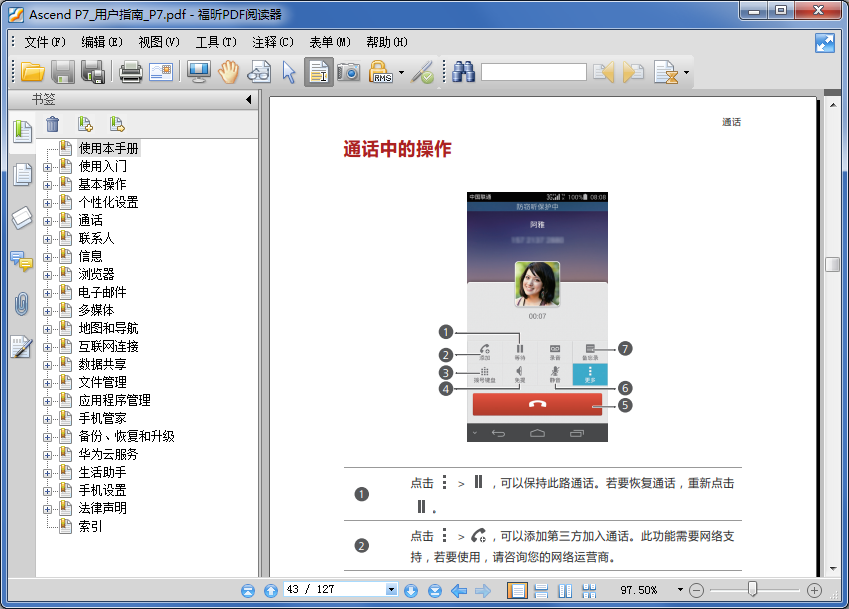849x609 pixels.
Task: Expand the 通话 bookmark node
Action: click(x=48, y=221)
